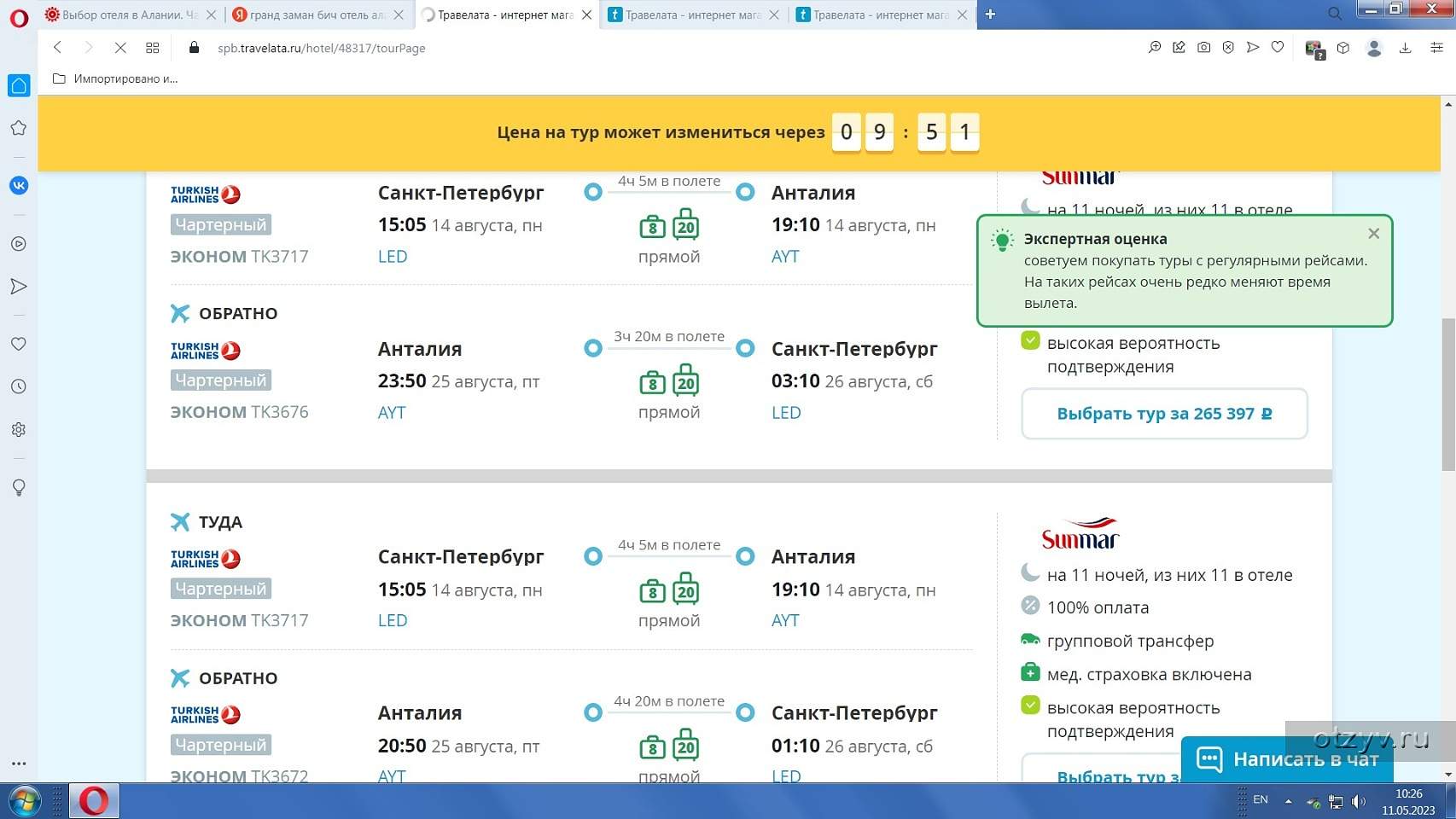Open the Opera account profile icon
The width and height of the screenshot is (1456, 819).
click(1374, 49)
